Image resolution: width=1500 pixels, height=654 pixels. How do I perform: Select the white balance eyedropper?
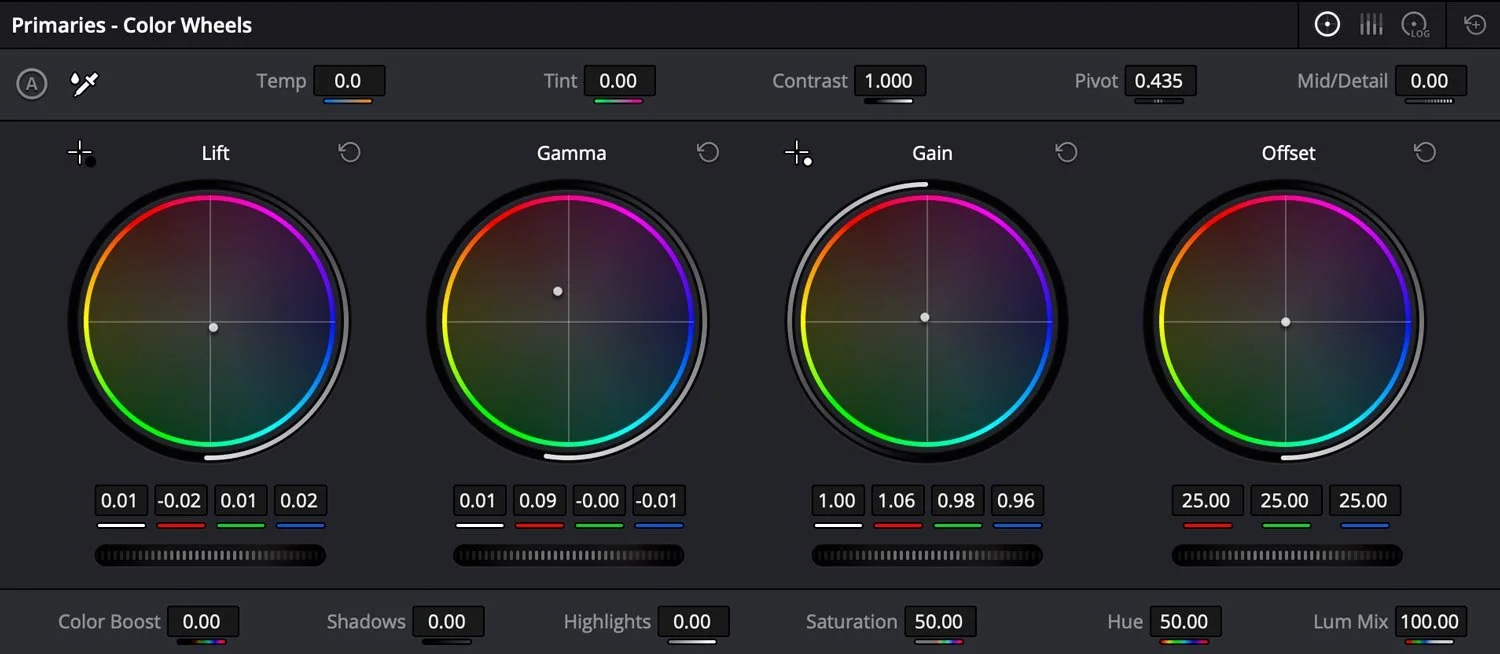click(x=82, y=84)
